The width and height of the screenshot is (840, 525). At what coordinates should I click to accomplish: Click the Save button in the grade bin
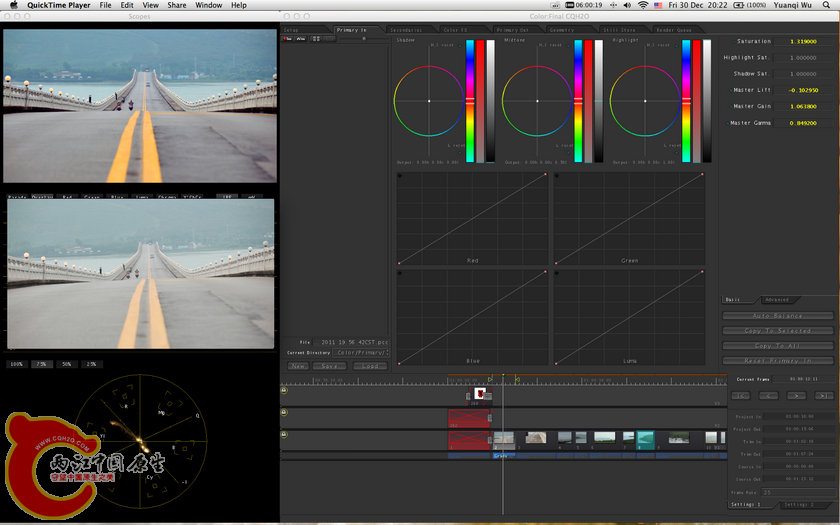click(x=330, y=366)
